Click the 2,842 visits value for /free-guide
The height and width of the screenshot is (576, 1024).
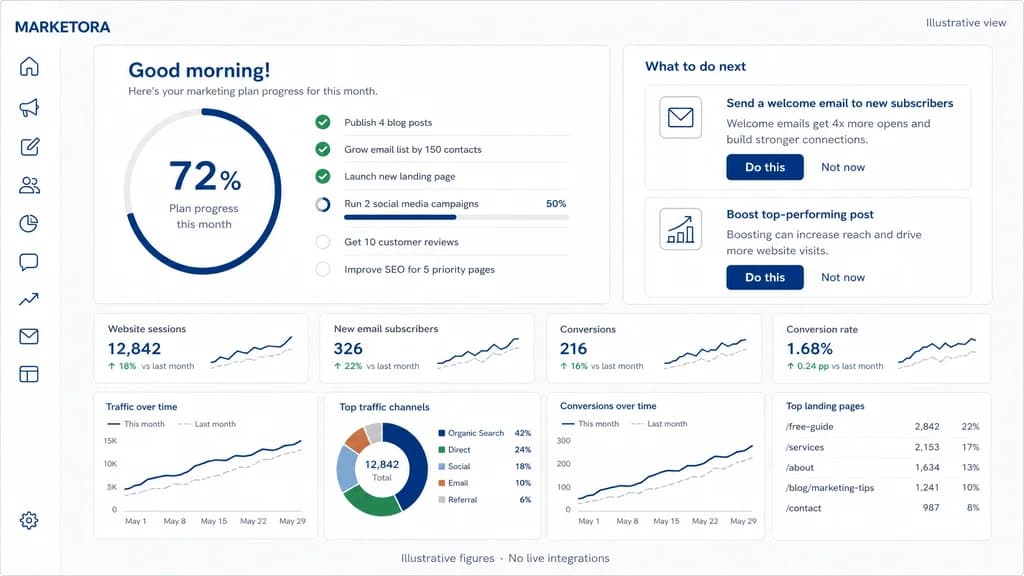coord(927,426)
